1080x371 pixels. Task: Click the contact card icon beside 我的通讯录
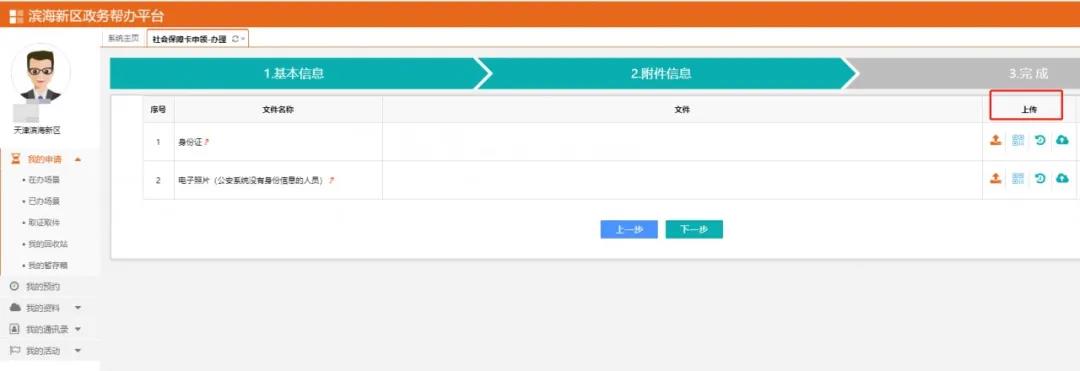[14, 329]
